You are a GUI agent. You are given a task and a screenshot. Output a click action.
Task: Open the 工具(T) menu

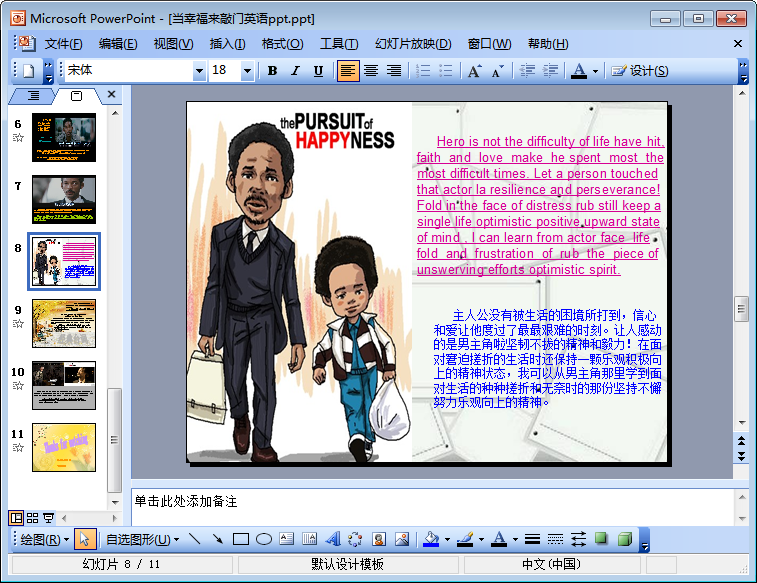tap(339, 44)
